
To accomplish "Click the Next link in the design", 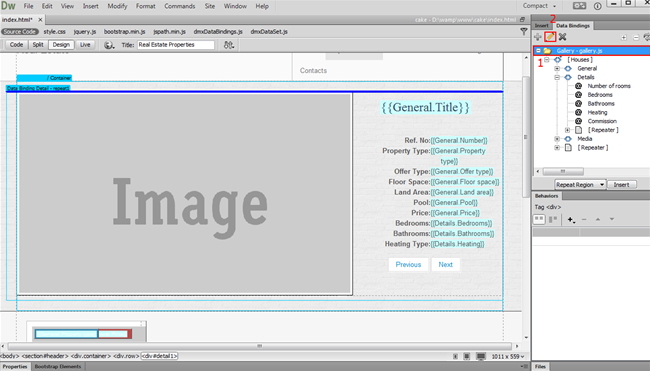I will coord(446,264).
